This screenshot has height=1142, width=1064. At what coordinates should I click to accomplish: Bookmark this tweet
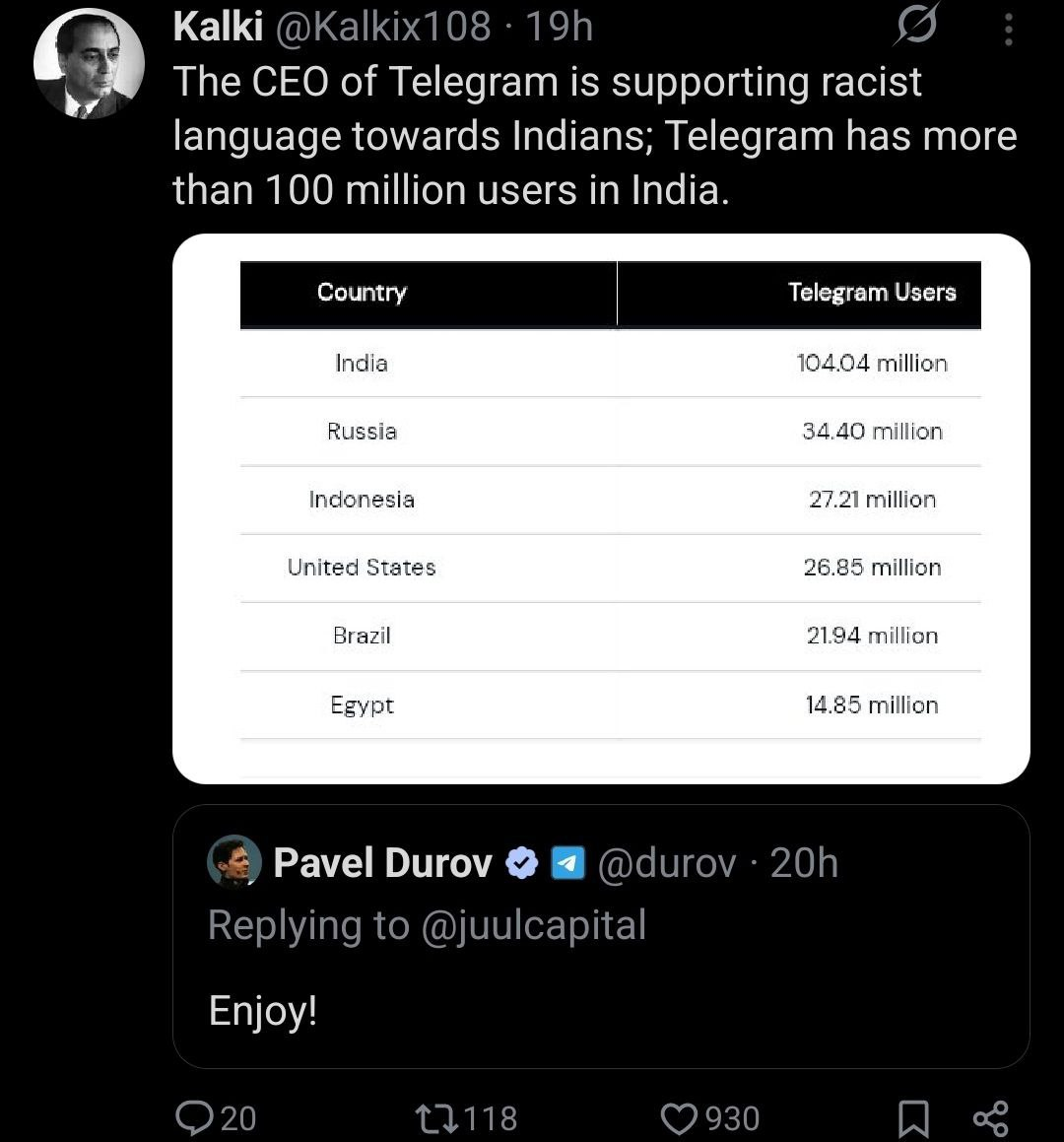coord(913,1118)
